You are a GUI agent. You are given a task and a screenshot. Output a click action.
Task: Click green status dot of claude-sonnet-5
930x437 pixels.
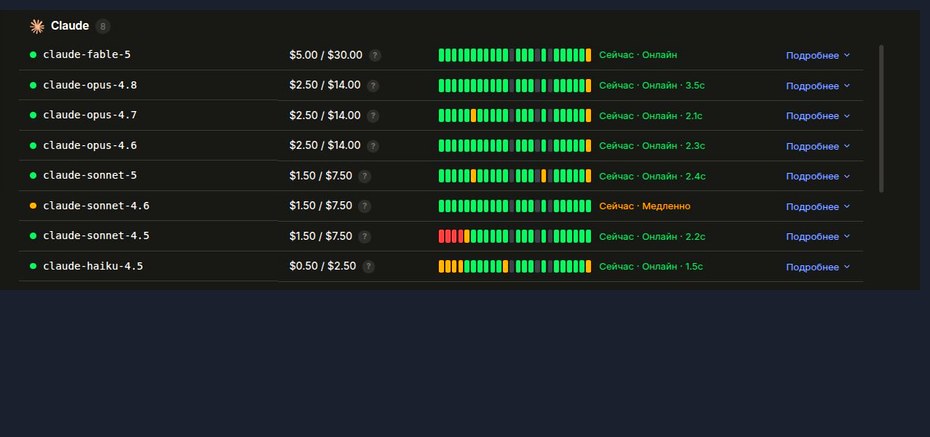click(x=33, y=176)
